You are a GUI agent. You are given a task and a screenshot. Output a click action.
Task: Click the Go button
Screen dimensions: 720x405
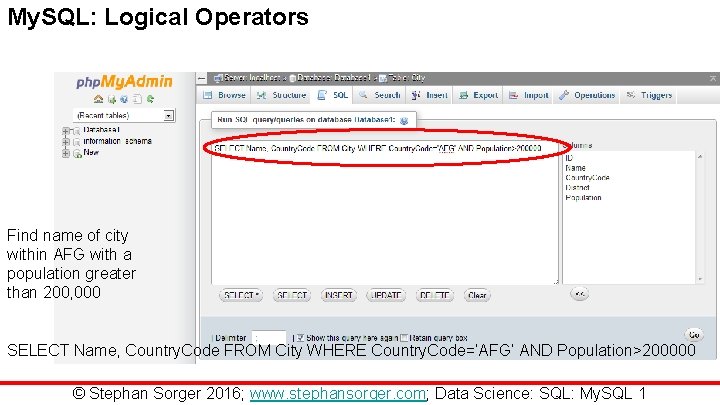694,335
